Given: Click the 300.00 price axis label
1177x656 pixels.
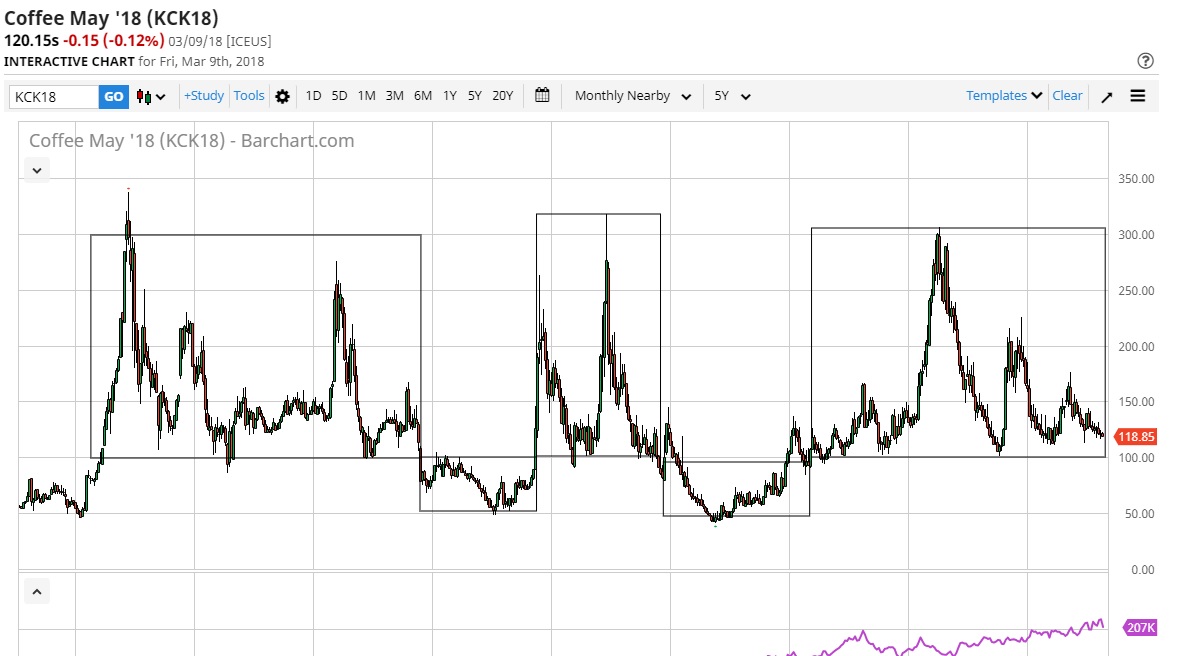Looking at the screenshot, I should click(x=1136, y=235).
